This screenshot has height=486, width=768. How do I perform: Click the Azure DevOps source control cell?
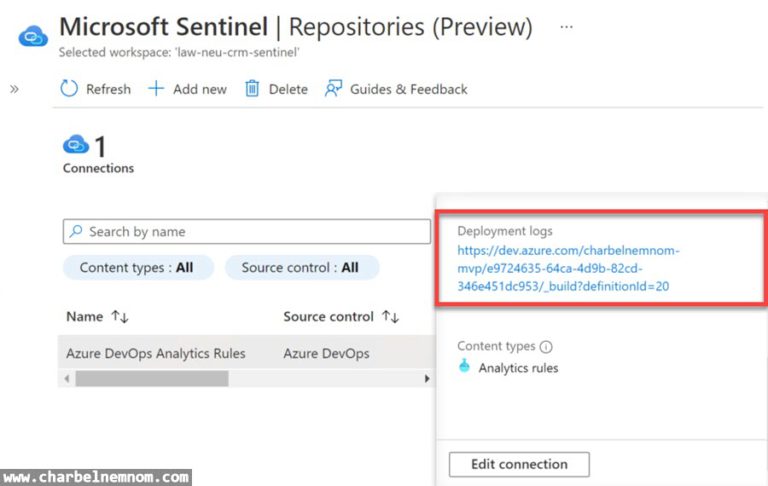326,353
